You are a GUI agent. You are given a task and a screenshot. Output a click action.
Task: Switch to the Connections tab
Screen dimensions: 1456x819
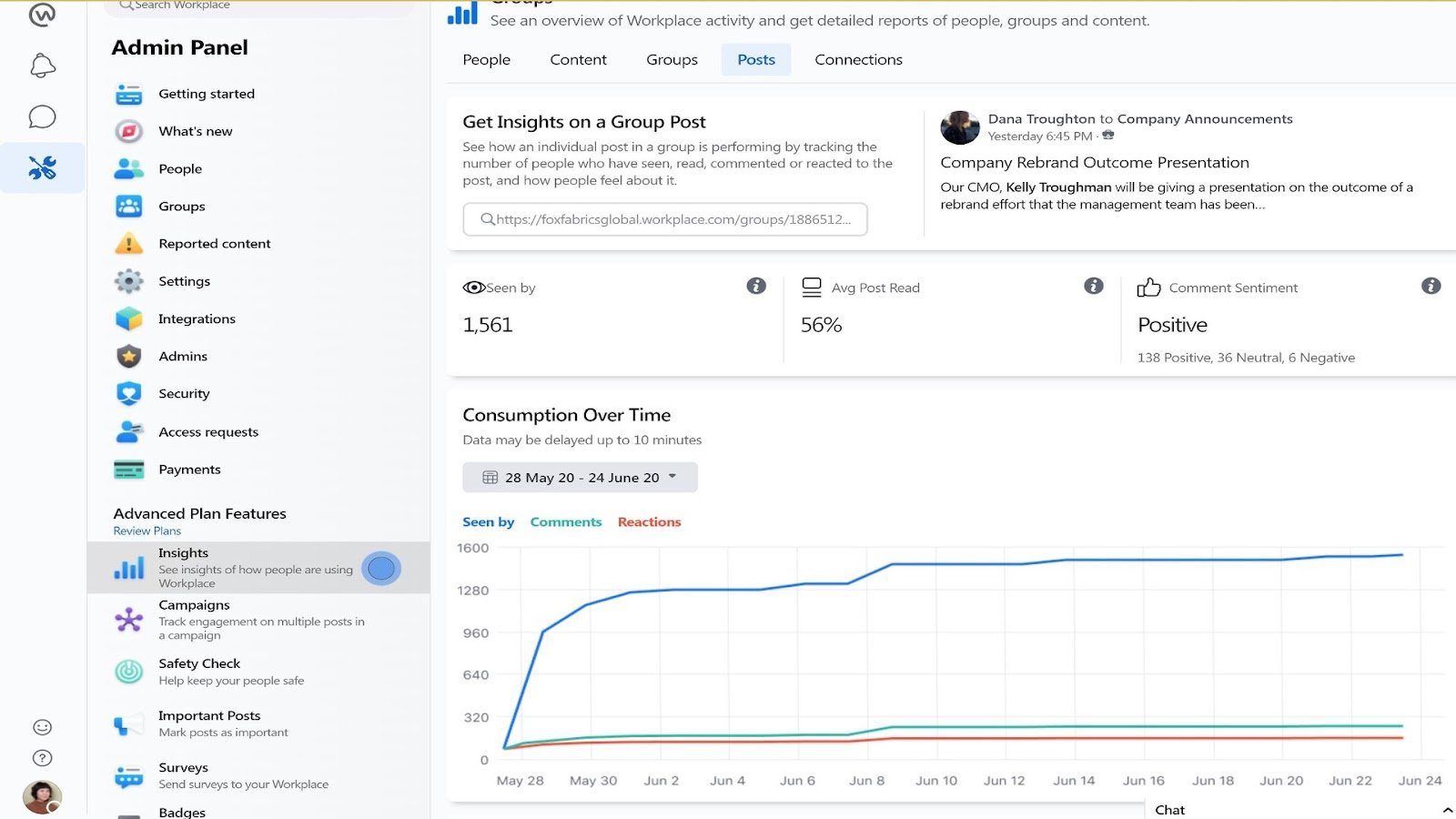coord(858,59)
